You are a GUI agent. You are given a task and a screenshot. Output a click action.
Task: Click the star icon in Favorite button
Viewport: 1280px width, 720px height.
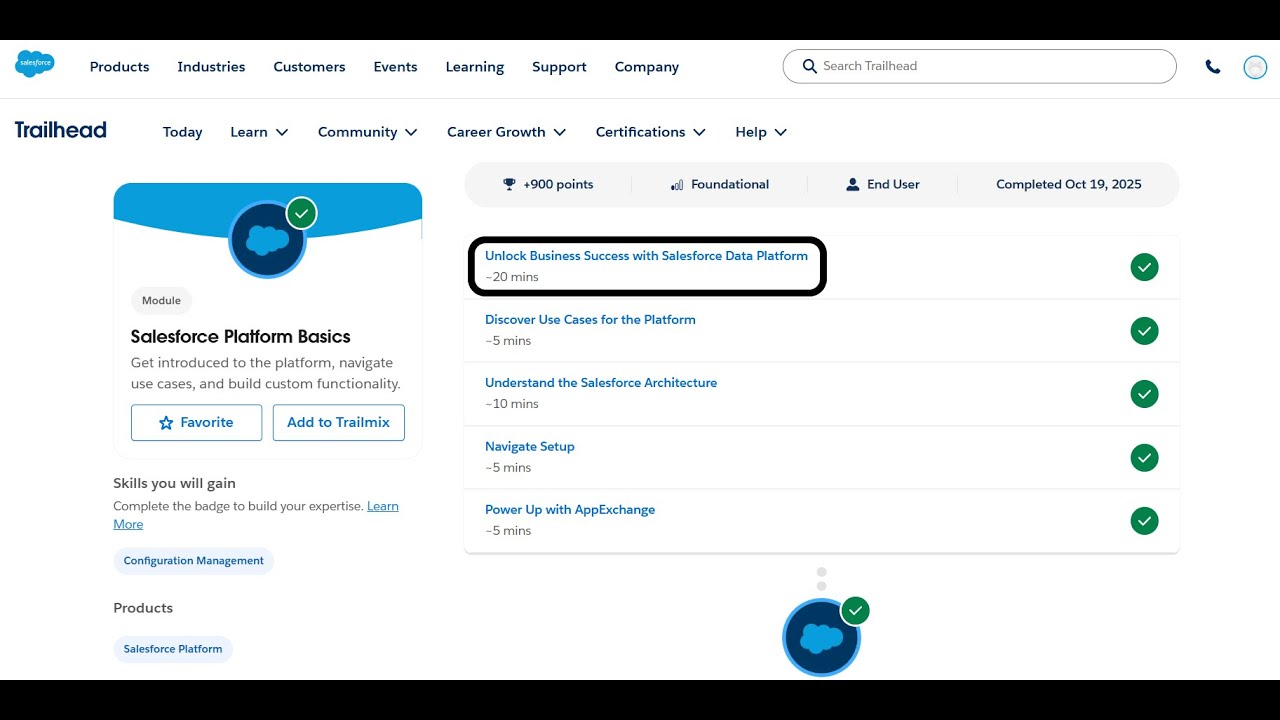(166, 423)
